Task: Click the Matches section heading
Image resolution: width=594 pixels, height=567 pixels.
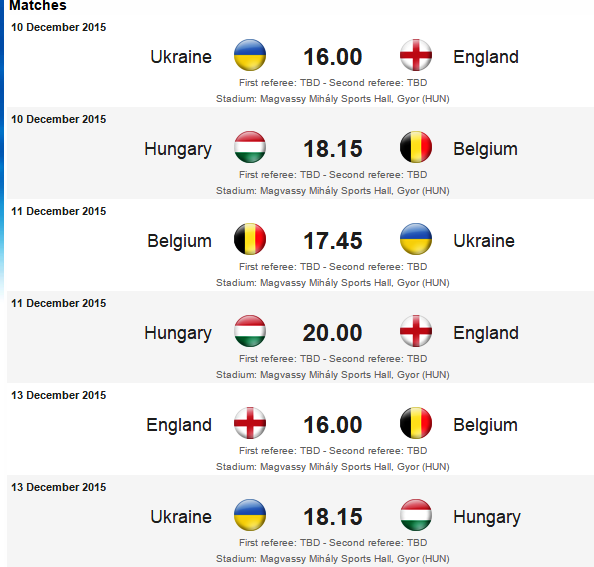Action: point(38,5)
